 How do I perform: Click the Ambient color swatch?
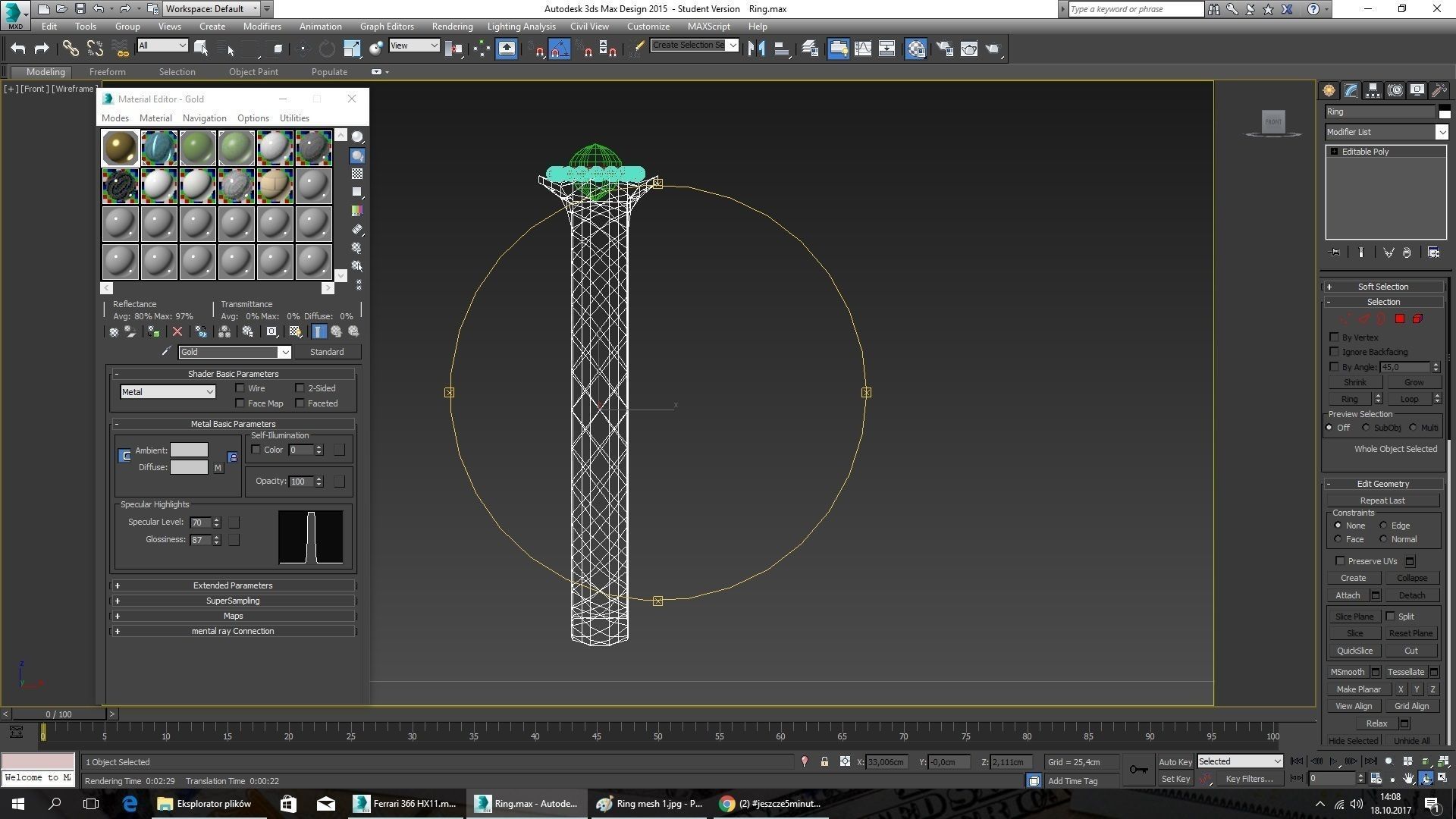pos(189,450)
